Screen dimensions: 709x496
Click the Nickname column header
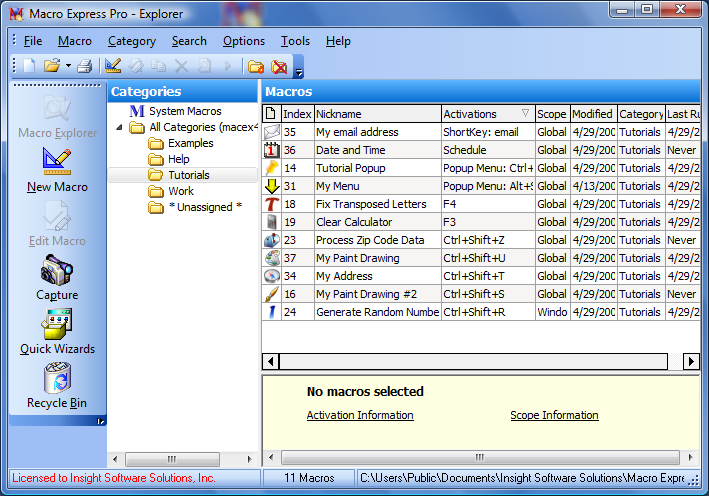378,114
